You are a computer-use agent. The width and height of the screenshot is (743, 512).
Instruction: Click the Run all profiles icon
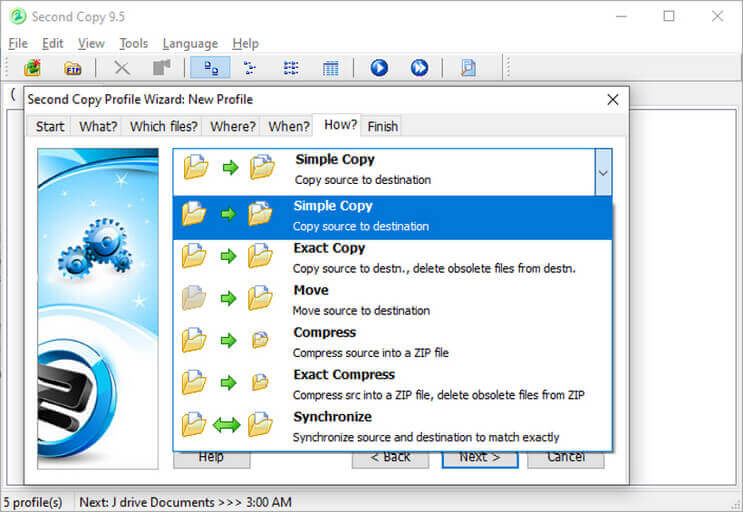click(419, 68)
